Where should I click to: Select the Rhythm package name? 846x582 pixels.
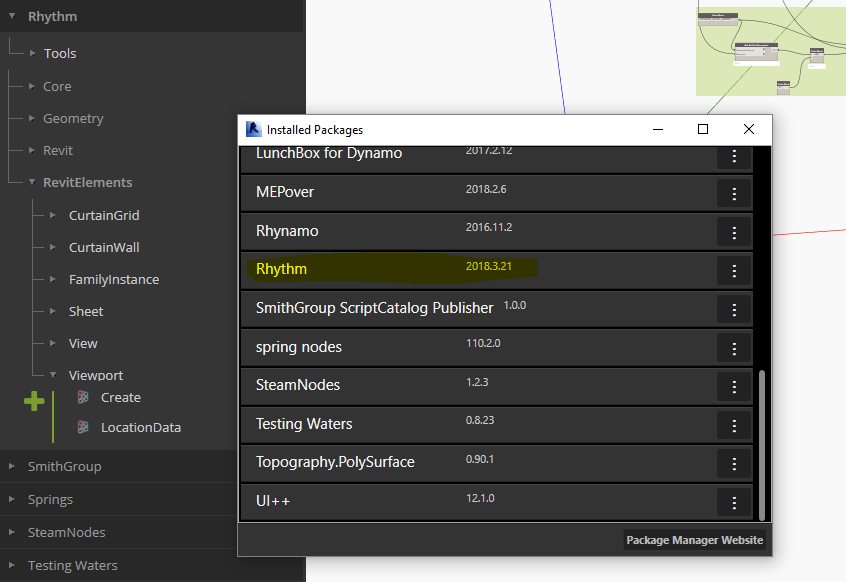pos(281,269)
